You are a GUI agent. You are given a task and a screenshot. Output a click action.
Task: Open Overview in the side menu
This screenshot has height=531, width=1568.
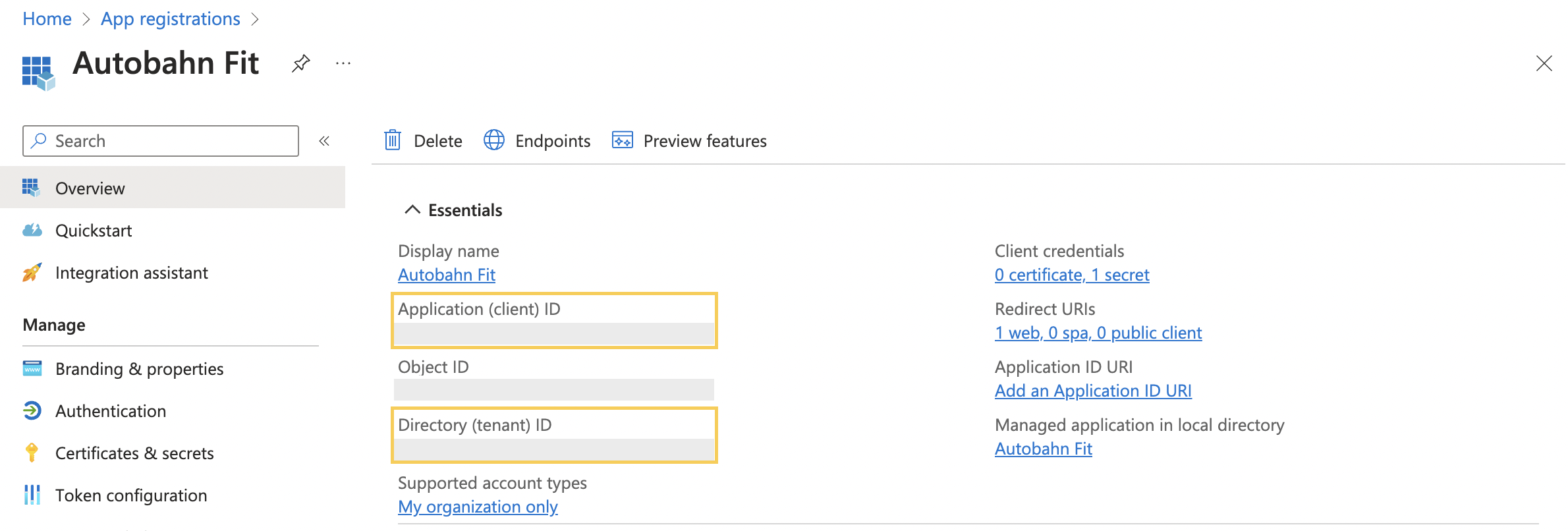pos(173,188)
